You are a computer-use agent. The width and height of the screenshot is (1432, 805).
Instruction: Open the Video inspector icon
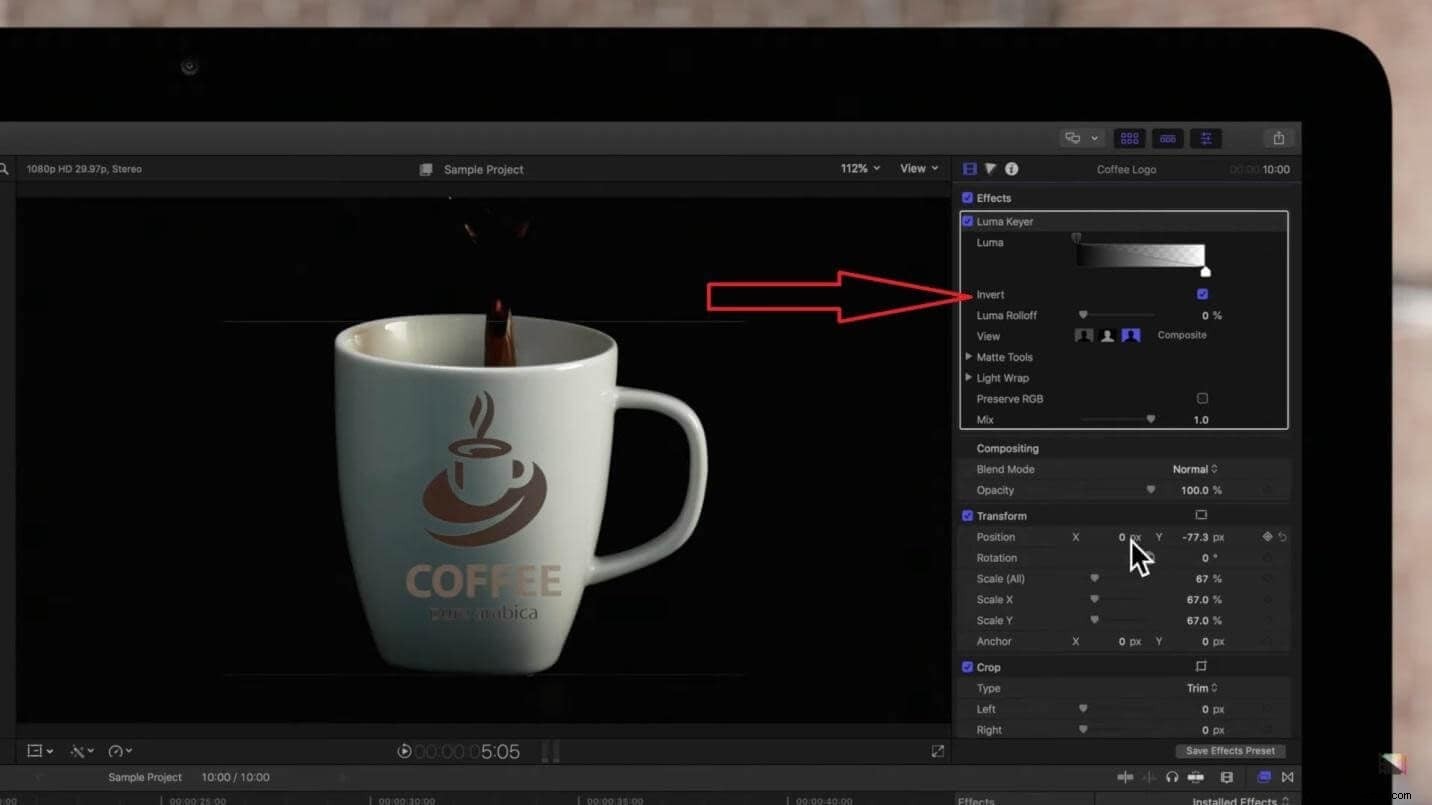968,169
